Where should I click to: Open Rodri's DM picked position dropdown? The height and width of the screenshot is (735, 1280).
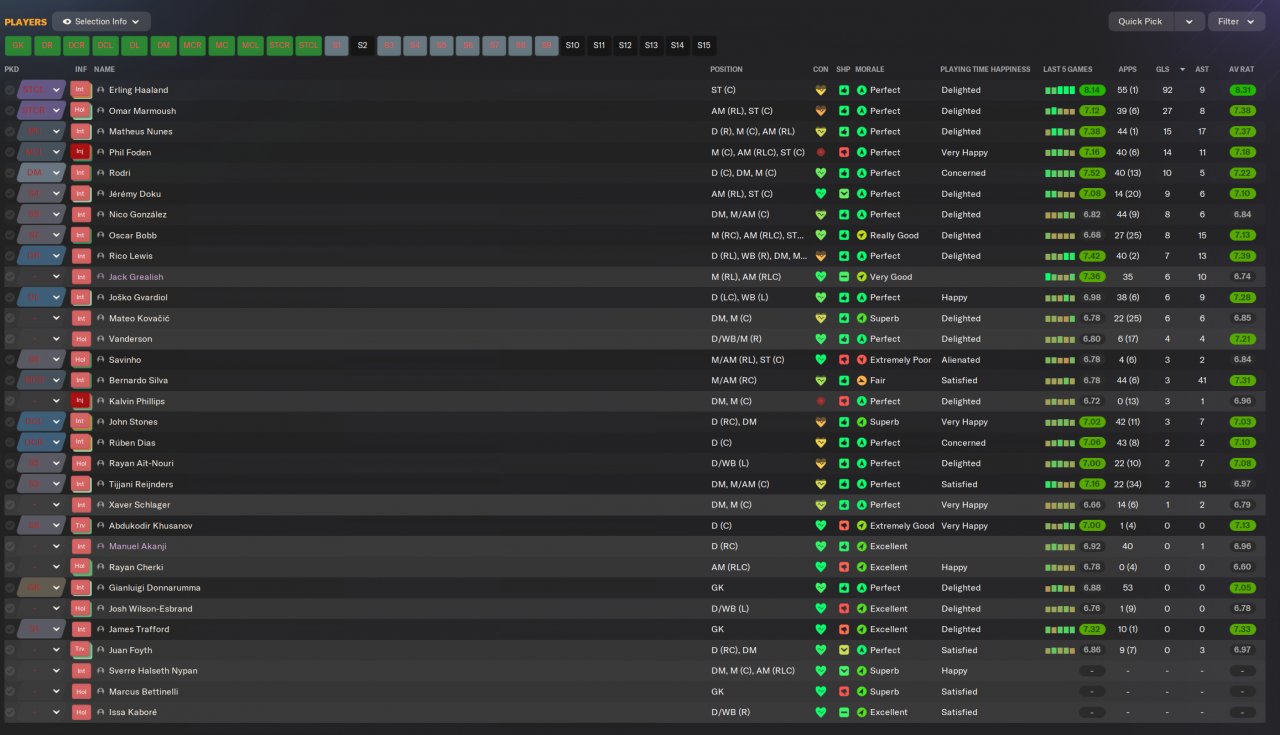click(x=57, y=173)
